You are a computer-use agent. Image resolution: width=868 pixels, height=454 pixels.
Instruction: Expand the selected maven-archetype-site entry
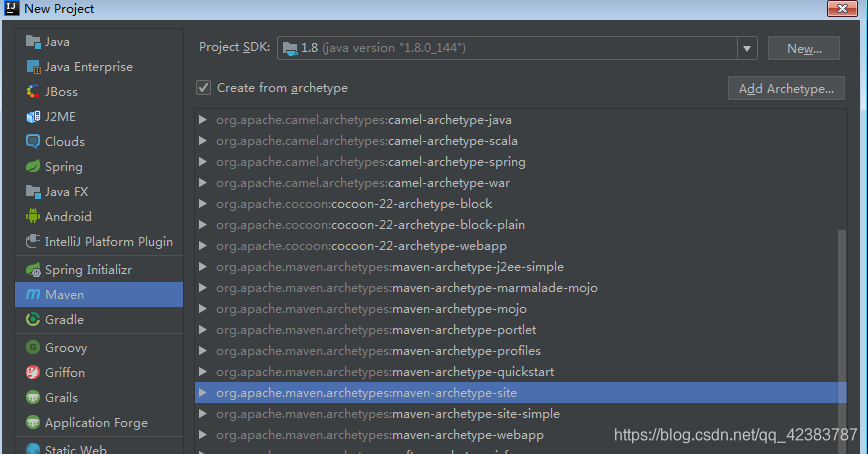pos(203,393)
